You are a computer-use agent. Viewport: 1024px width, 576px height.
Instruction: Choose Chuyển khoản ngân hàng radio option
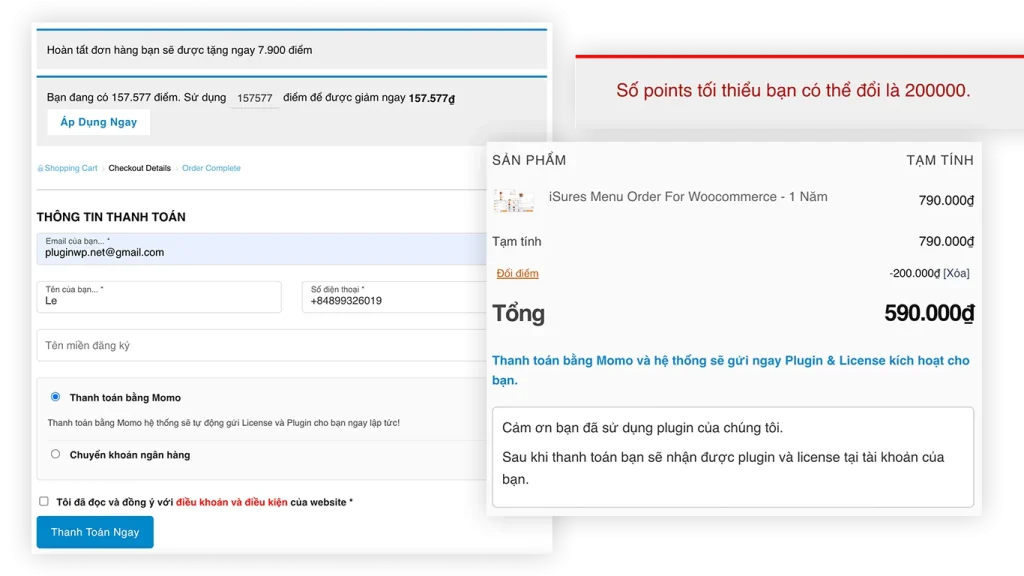tap(55, 454)
